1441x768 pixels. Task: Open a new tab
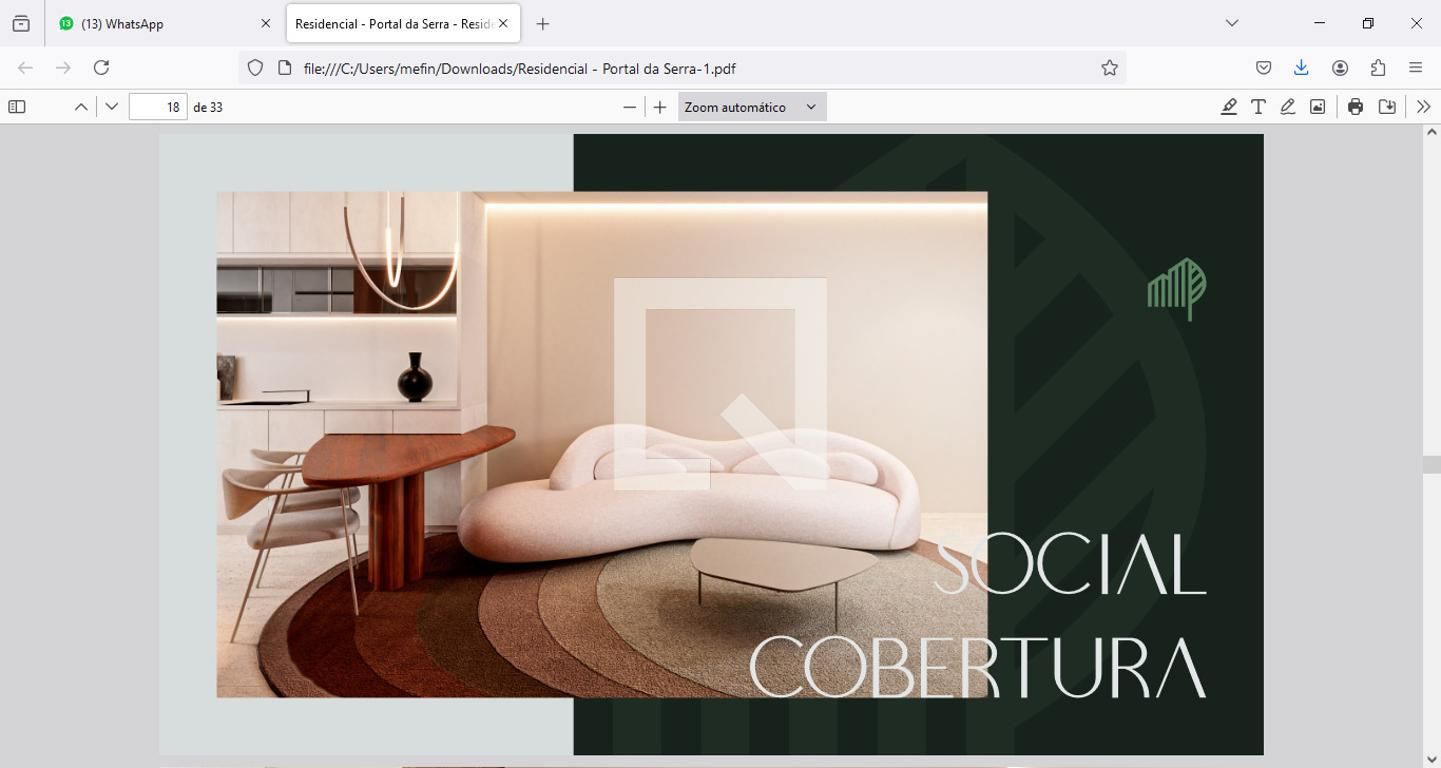coord(542,23)
